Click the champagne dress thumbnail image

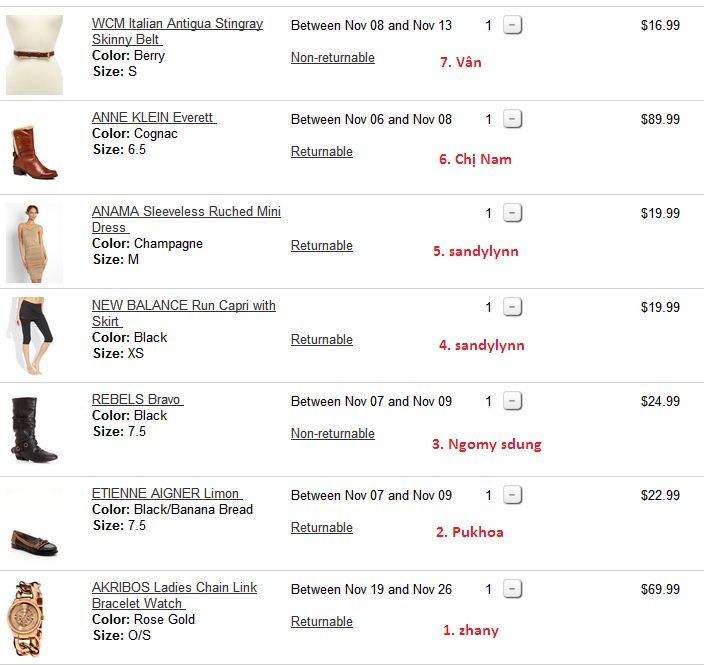pyautogui.click(x=34, y=243)
